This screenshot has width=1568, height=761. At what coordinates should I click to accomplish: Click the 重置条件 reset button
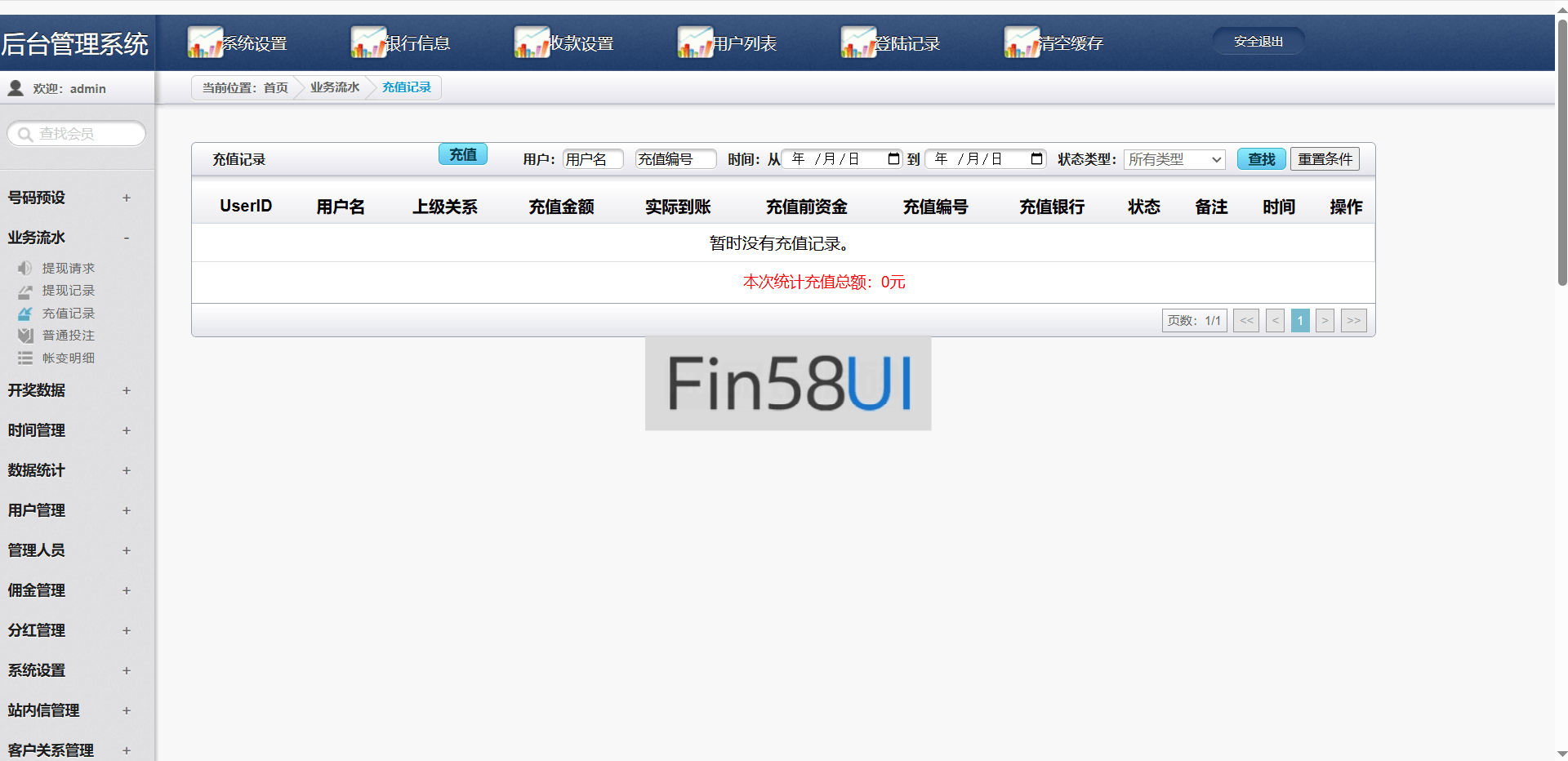pos(1325,158)
